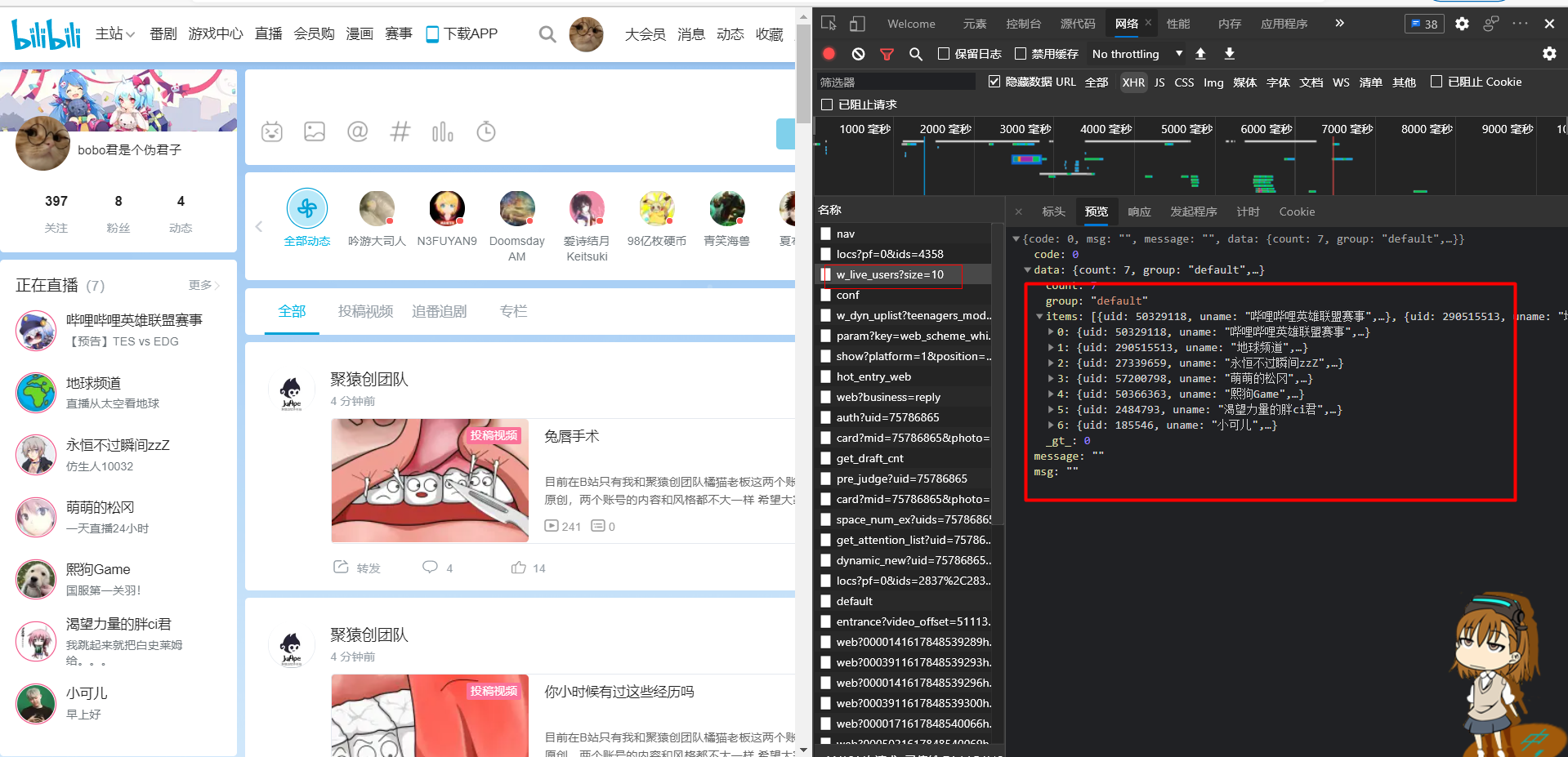Click the red filter funnel icon

(x=887, y=54)
